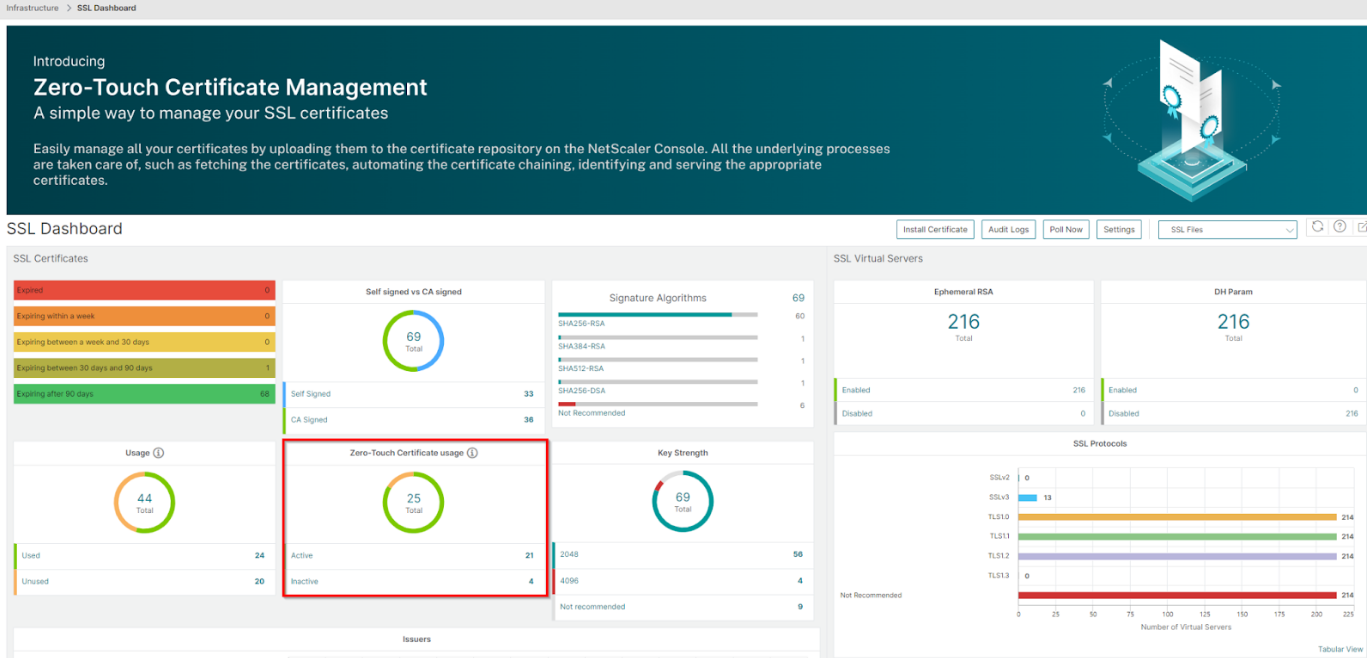Image resolution: width=1367 pixels, height=658 pixels.
Task: Open the Tabular View link
Action: (x=1340, y=649)
